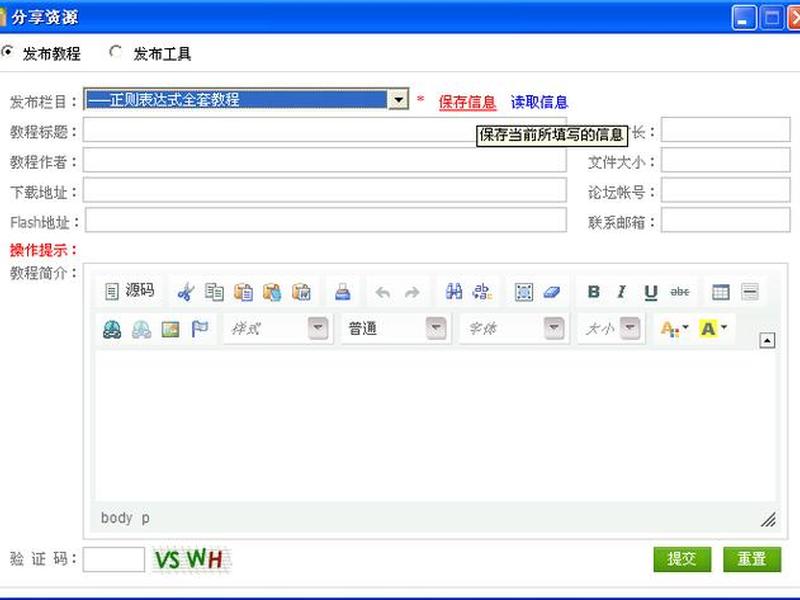Click the editor resize grip handle
Screen dimensions: 800x600
768,519
